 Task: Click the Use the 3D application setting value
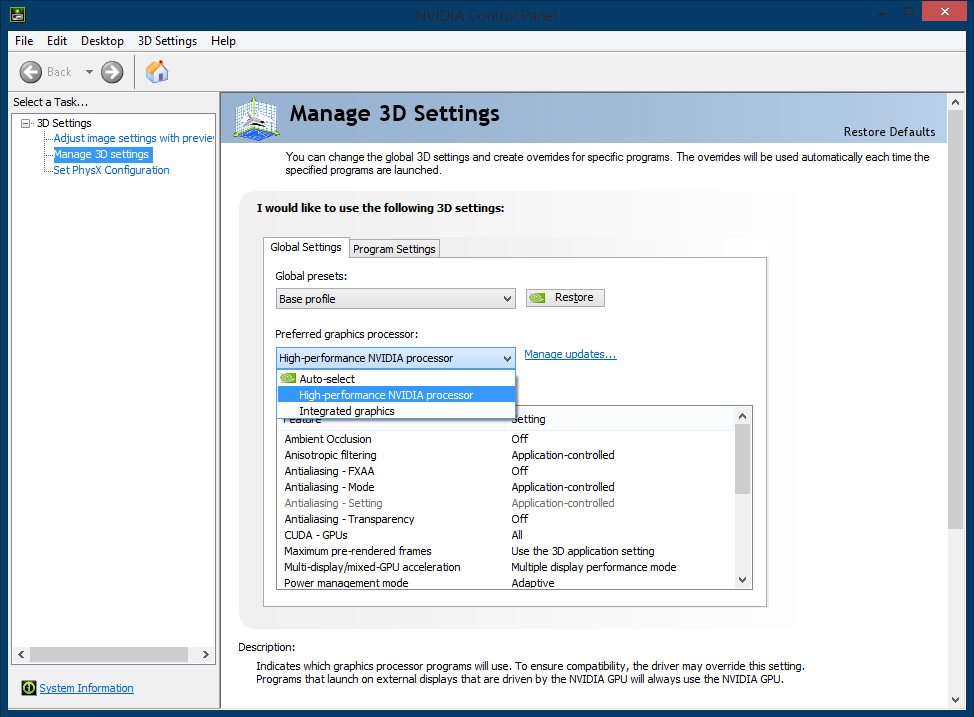point(583,551)
